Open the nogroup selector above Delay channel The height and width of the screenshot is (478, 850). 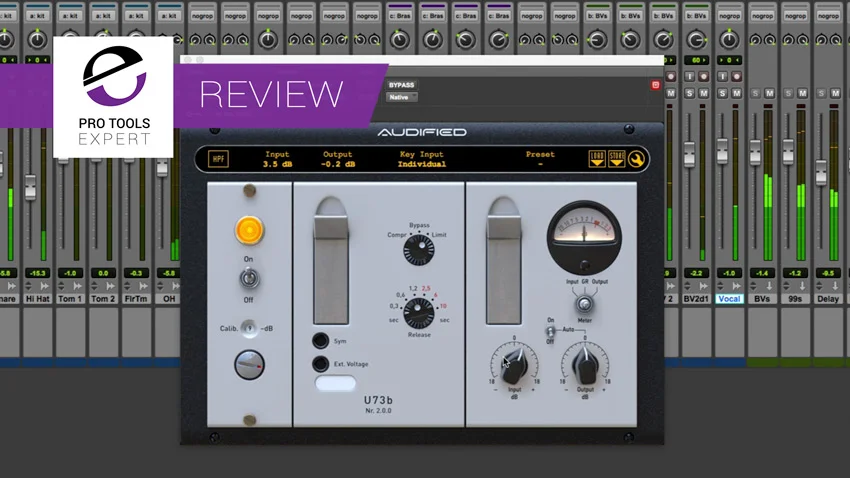pos(828,16)
